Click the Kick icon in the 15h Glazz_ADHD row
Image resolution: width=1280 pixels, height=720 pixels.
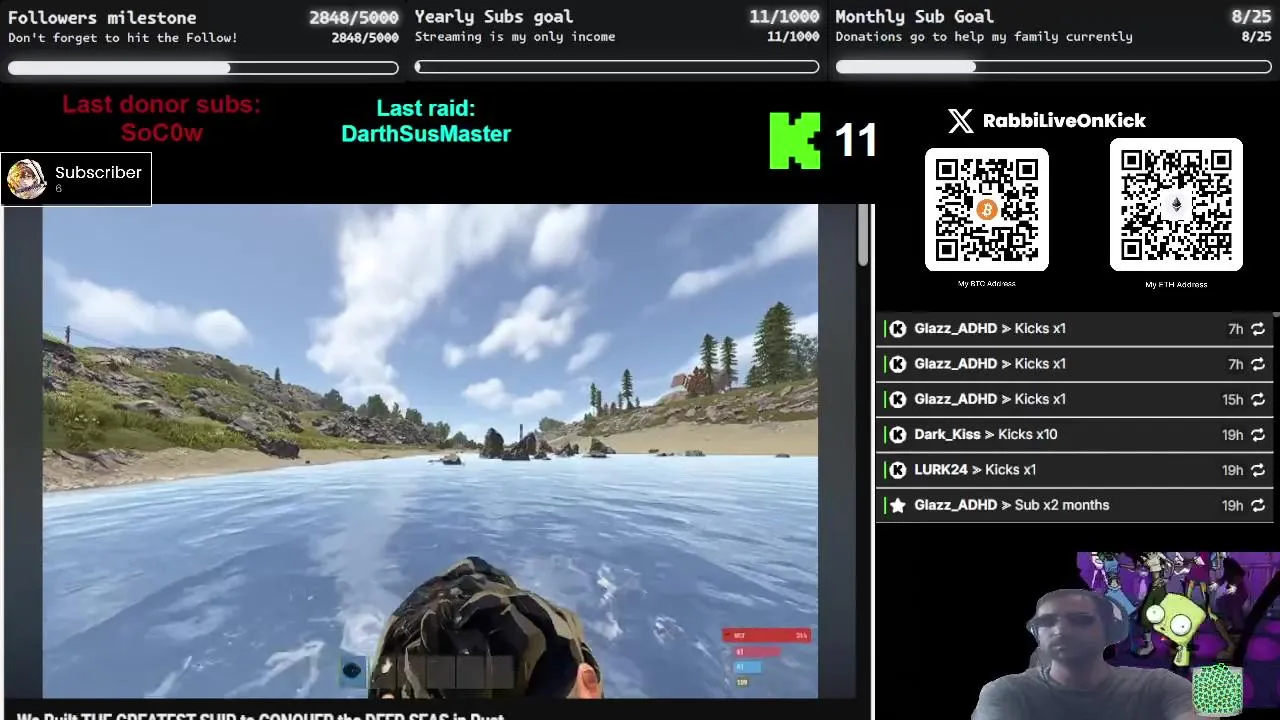[x=898, y=399]
